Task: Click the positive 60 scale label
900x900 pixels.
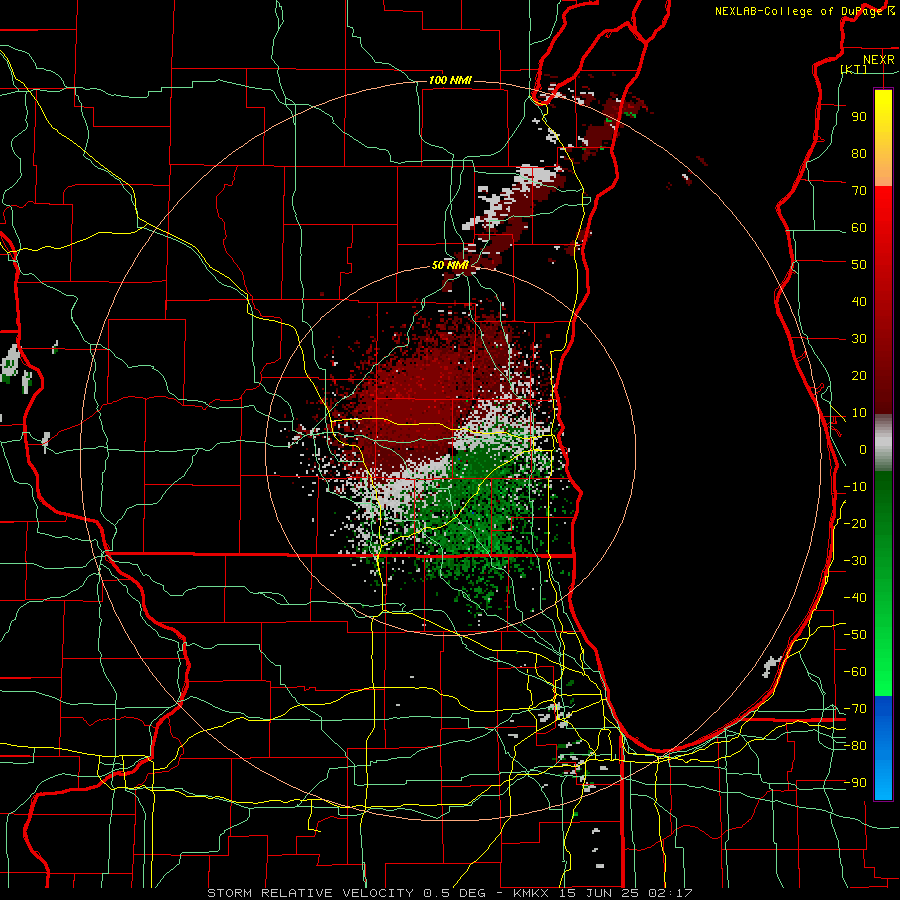Action: click(859, 227)
